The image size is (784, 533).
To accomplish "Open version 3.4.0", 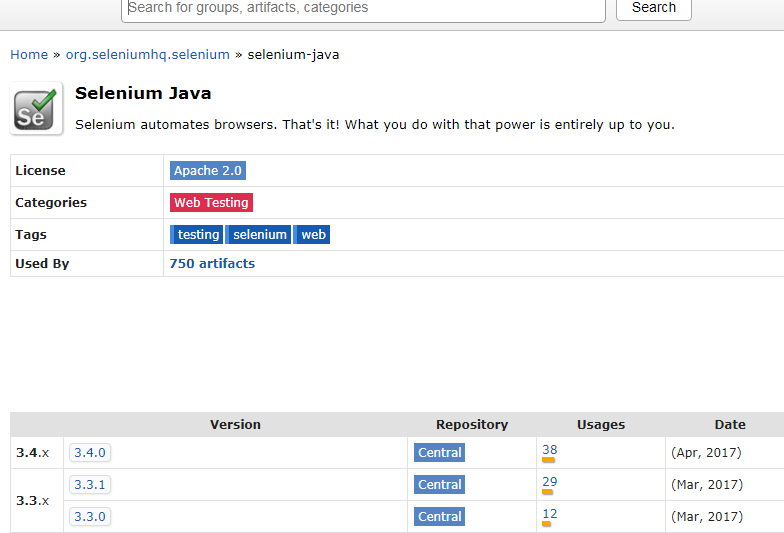I will [90, 452].
